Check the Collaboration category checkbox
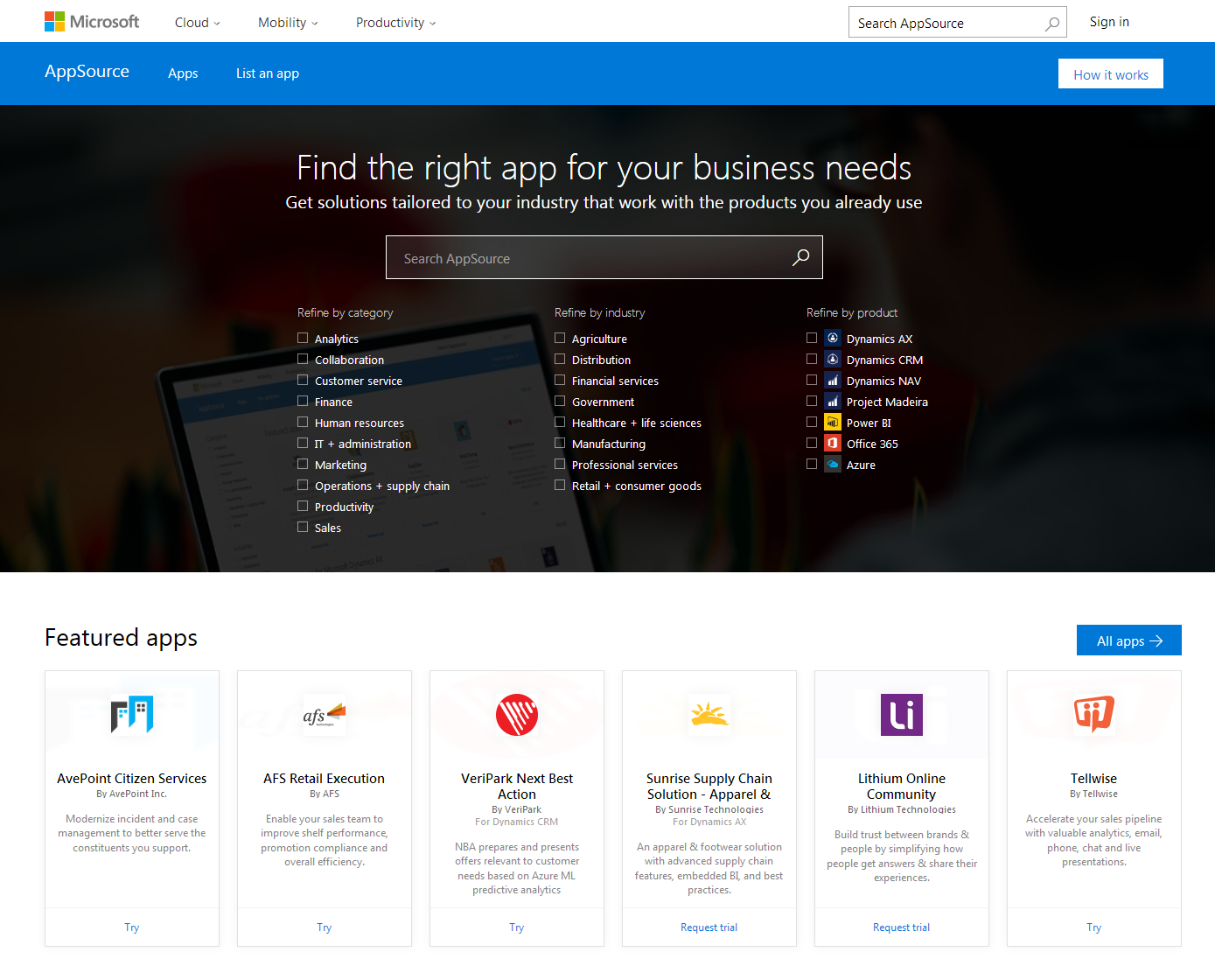This screenshot has height=980, width=1215. [x=303, y=359]
